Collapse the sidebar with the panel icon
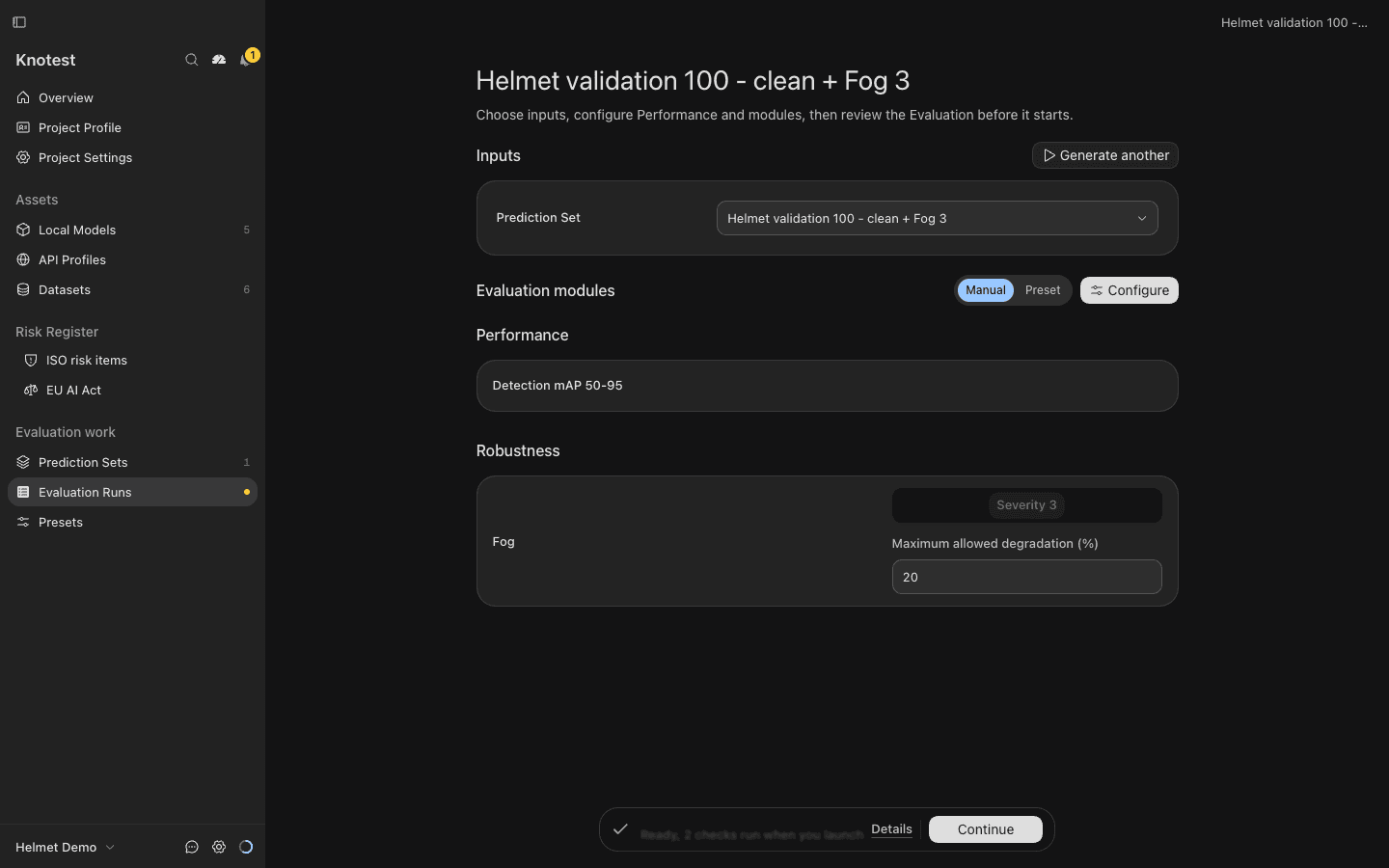 19,22
